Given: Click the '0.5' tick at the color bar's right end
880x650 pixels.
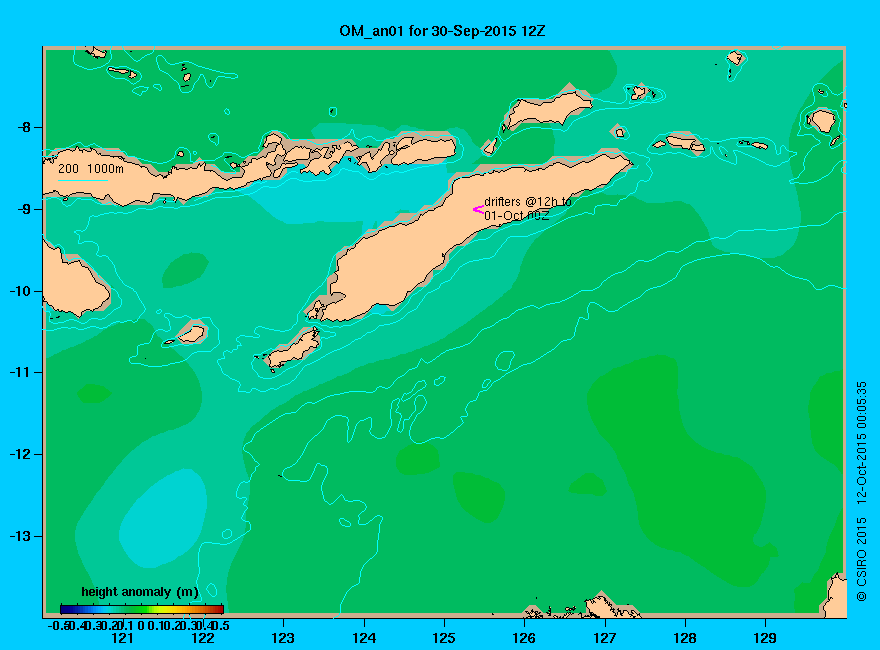Looking at the screenshot, I should pyautogui.click(x=222, y=625).
